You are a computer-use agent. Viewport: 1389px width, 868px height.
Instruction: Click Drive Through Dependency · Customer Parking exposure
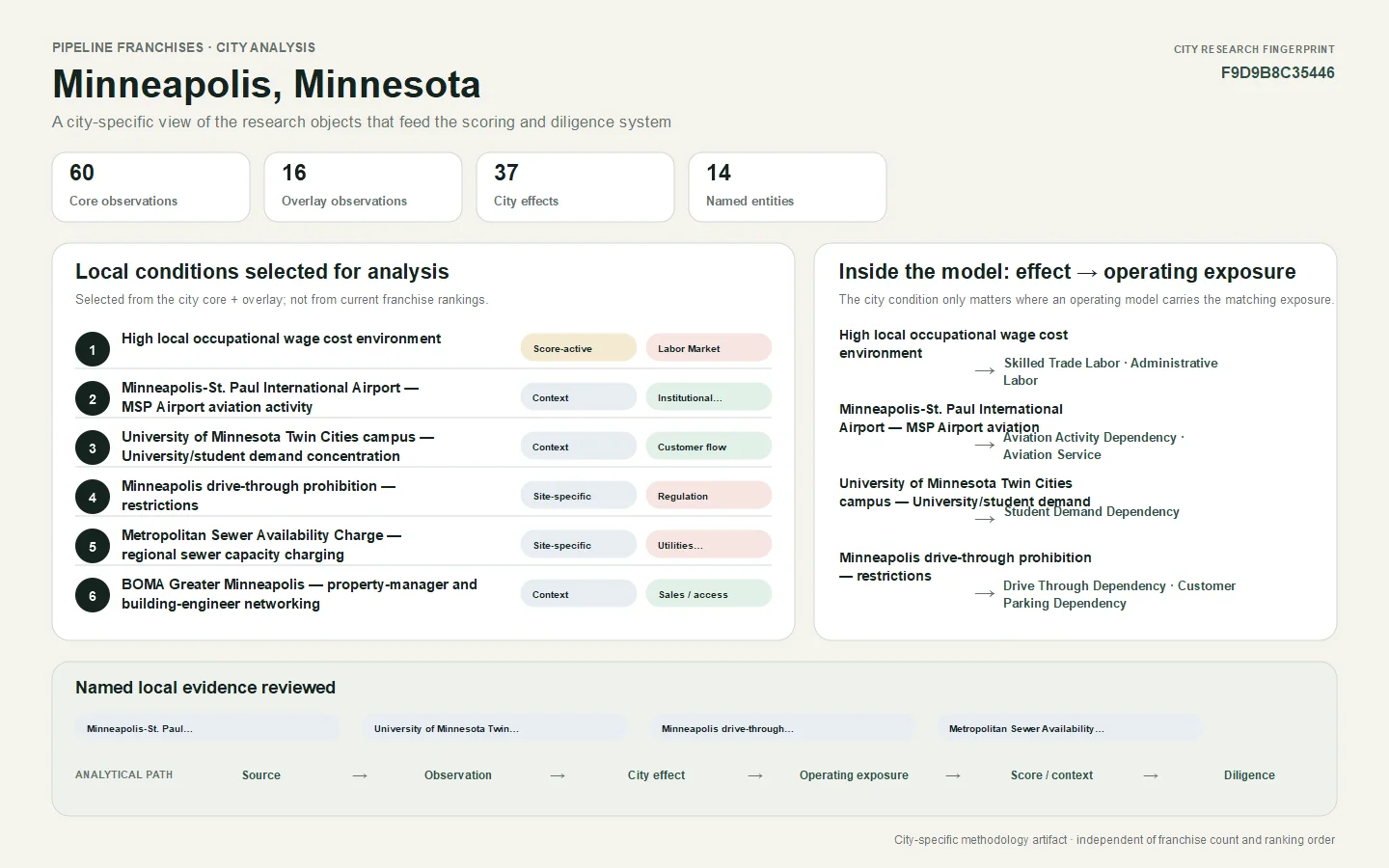tap(1119, 594)
